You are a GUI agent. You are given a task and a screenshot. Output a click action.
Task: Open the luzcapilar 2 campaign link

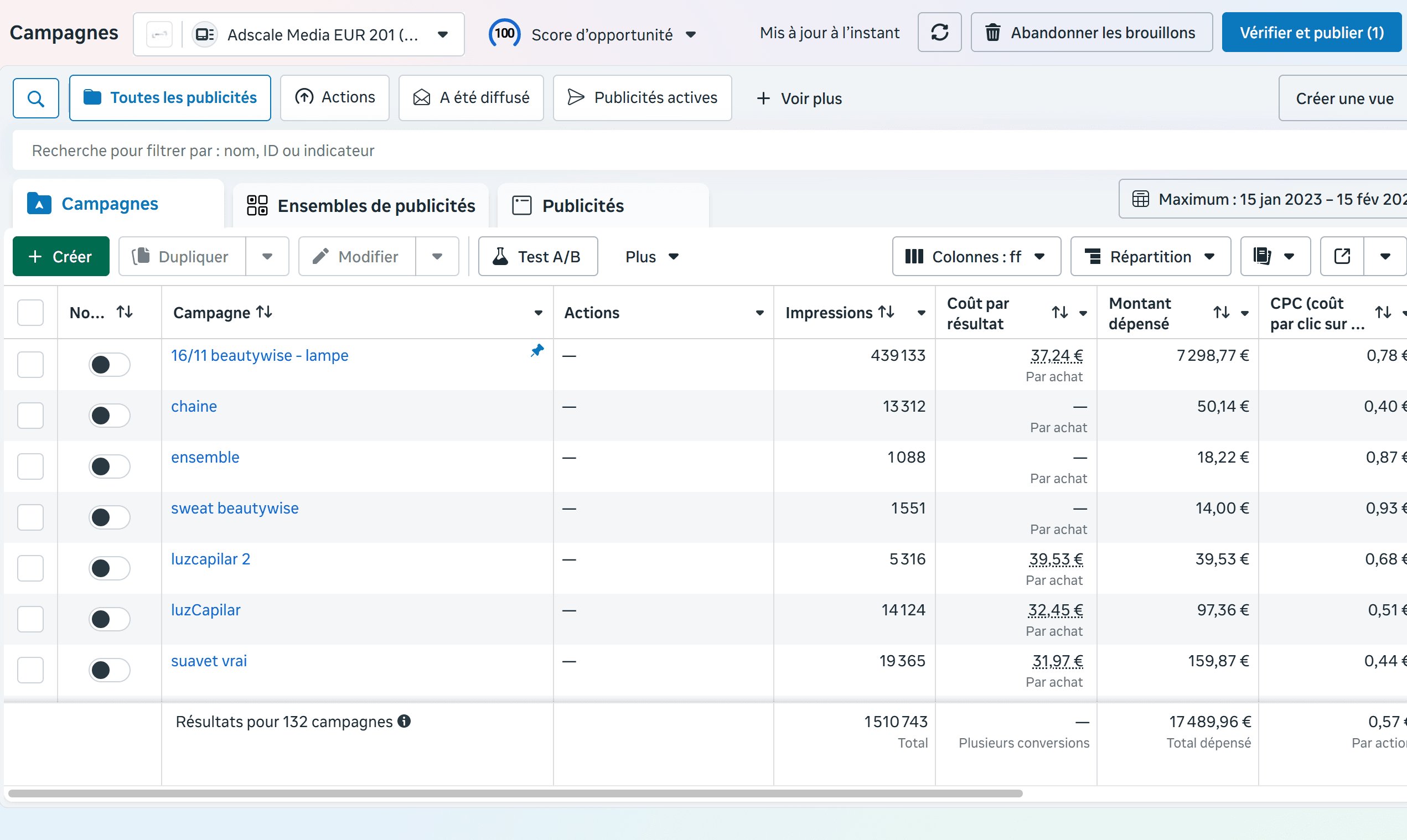pos(210,559)
